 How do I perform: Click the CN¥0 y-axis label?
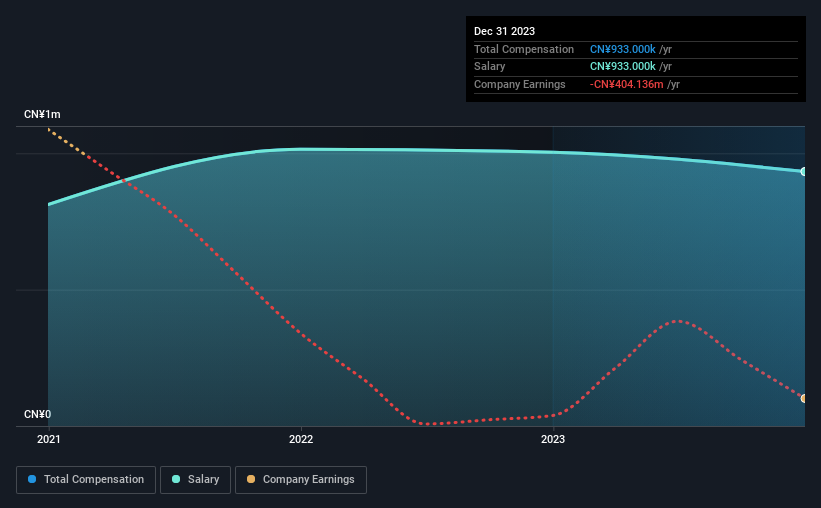click(x=38, y=414)
